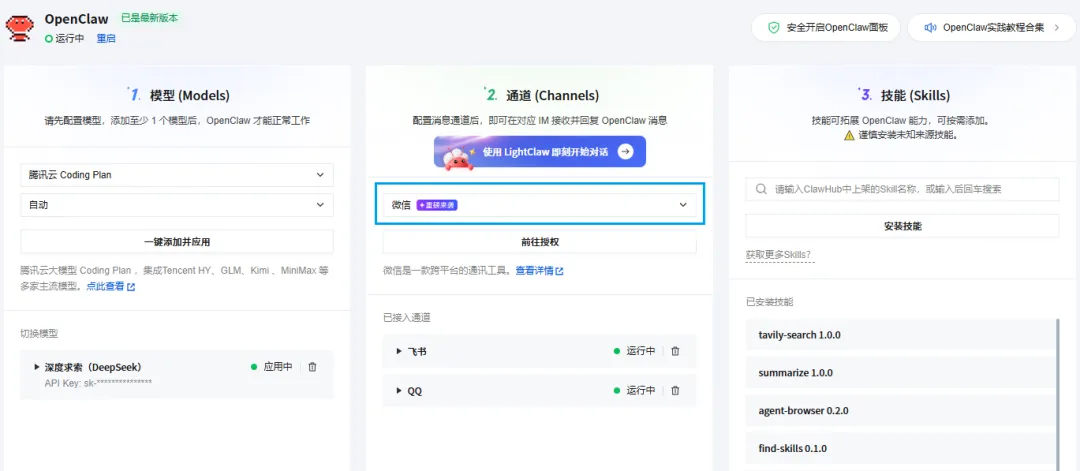Click the 切换模型 label
This screenshot has height=471, width=1080.
39,333
